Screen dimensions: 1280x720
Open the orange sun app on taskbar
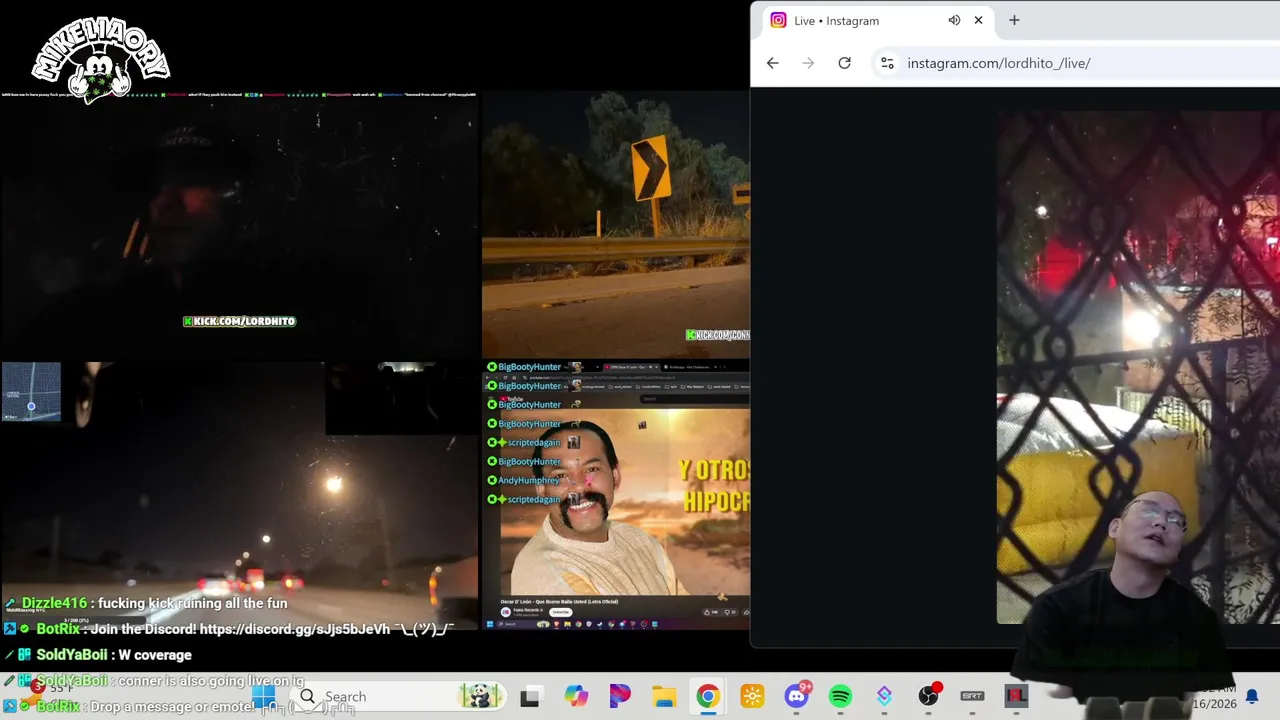[x=752, y=696]
